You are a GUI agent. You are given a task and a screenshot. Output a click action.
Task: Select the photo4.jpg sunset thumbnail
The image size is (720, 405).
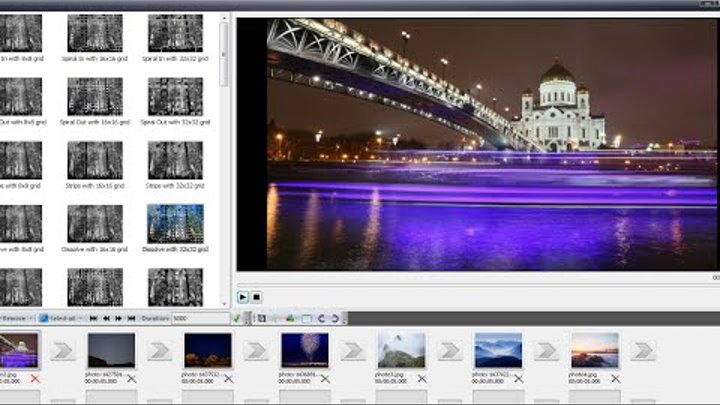point(595,350)
